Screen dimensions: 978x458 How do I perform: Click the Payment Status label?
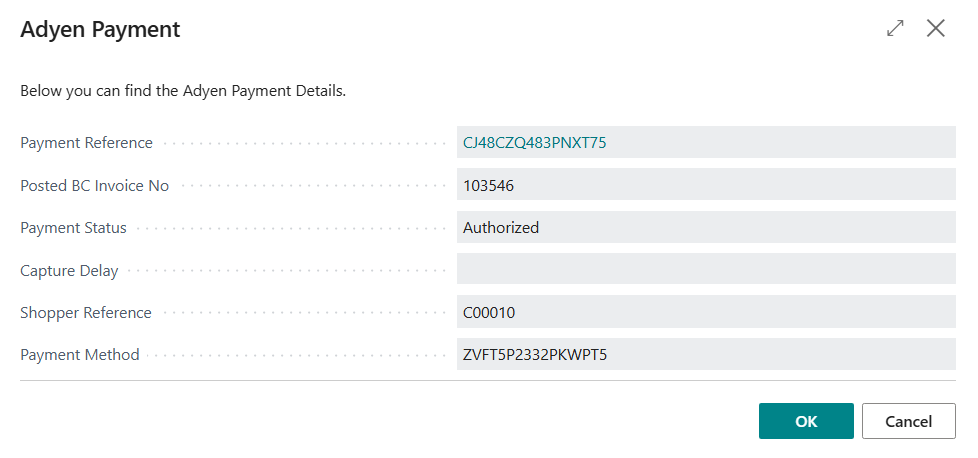pos(74,228)
